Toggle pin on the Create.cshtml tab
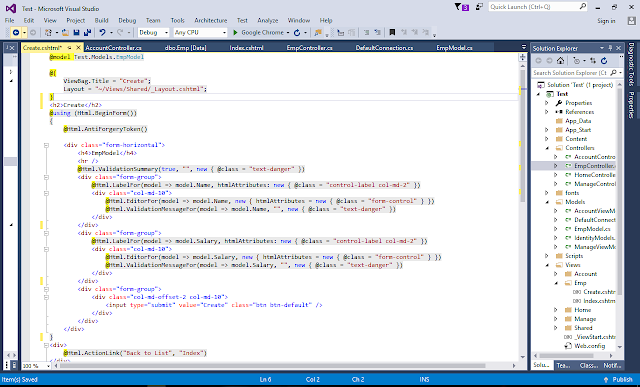 (x=69, y=48)
